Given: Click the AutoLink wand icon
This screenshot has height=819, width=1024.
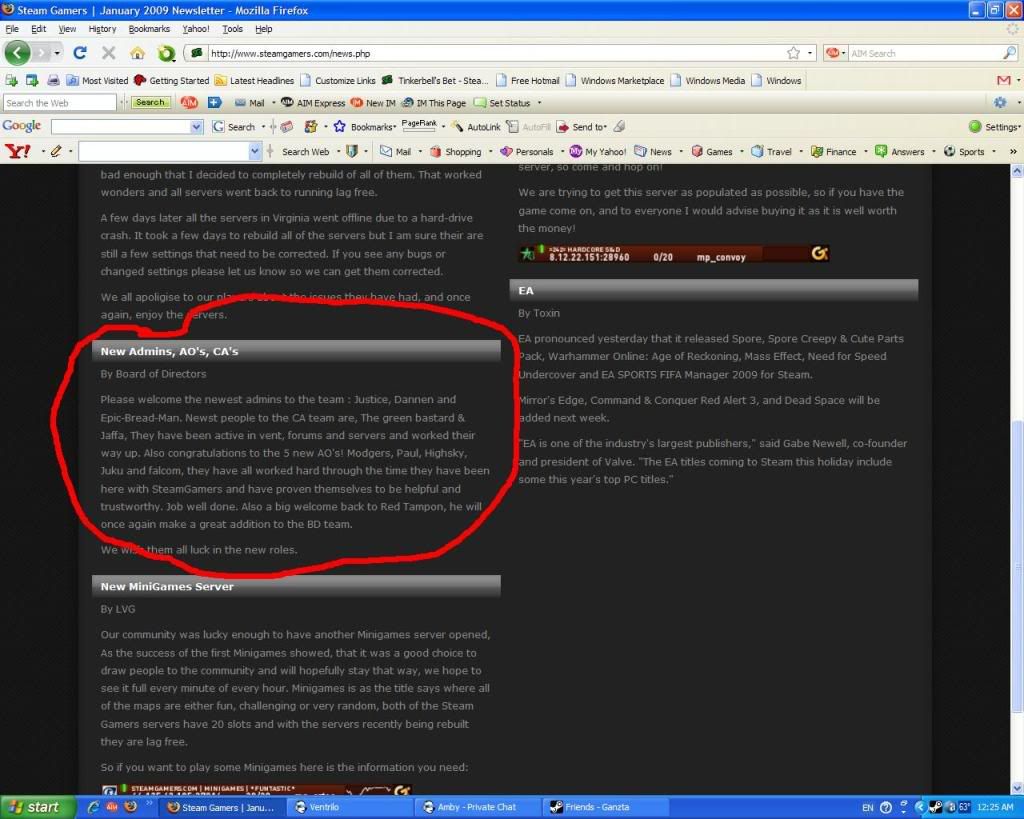Looking at the screenshot, I should (458, 127).
